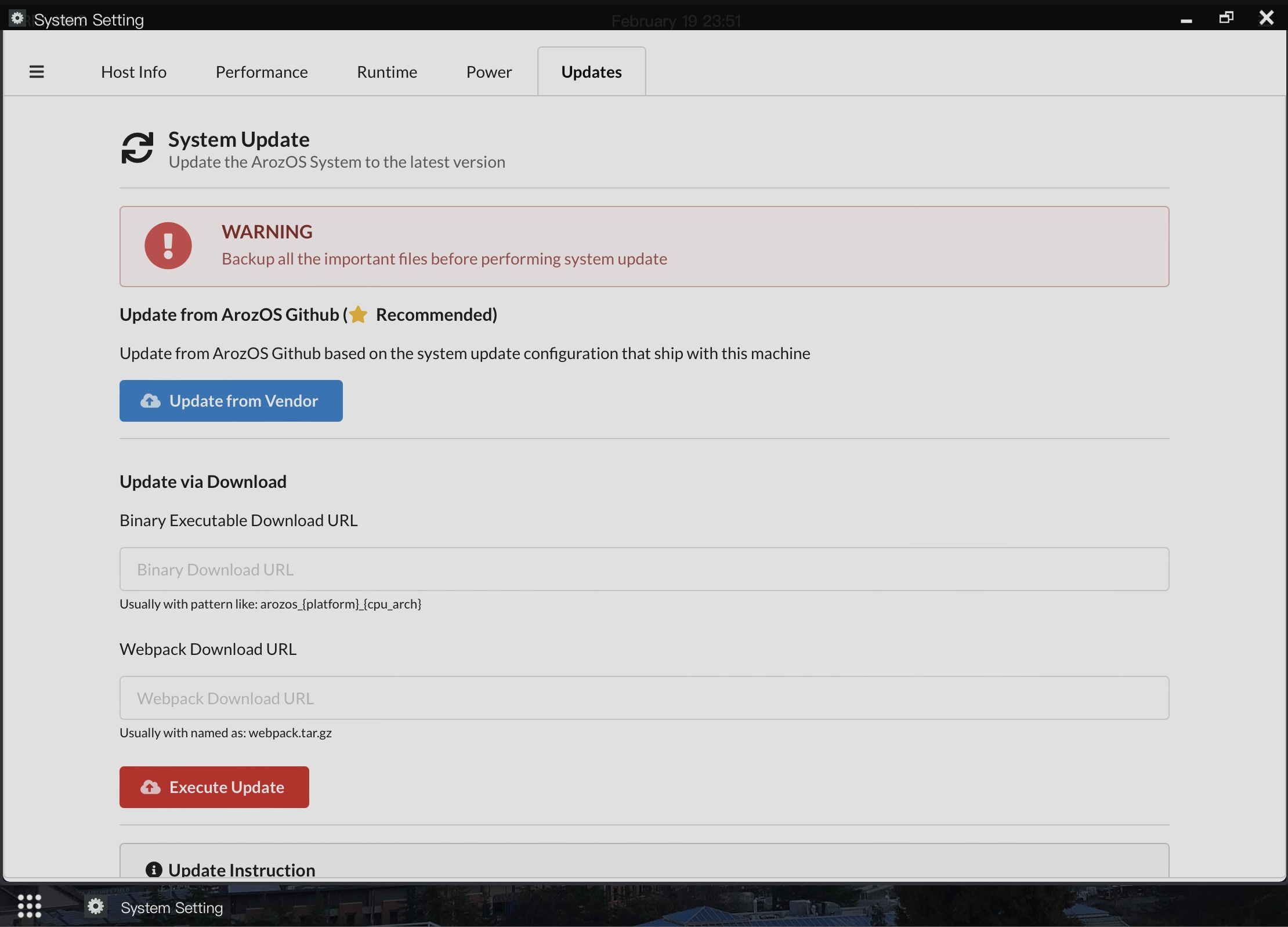Image resolution: width=1288 pixels, height=927 pixels.
Task: Restore down the System Setting window
Action: [x=1226, y=18]
